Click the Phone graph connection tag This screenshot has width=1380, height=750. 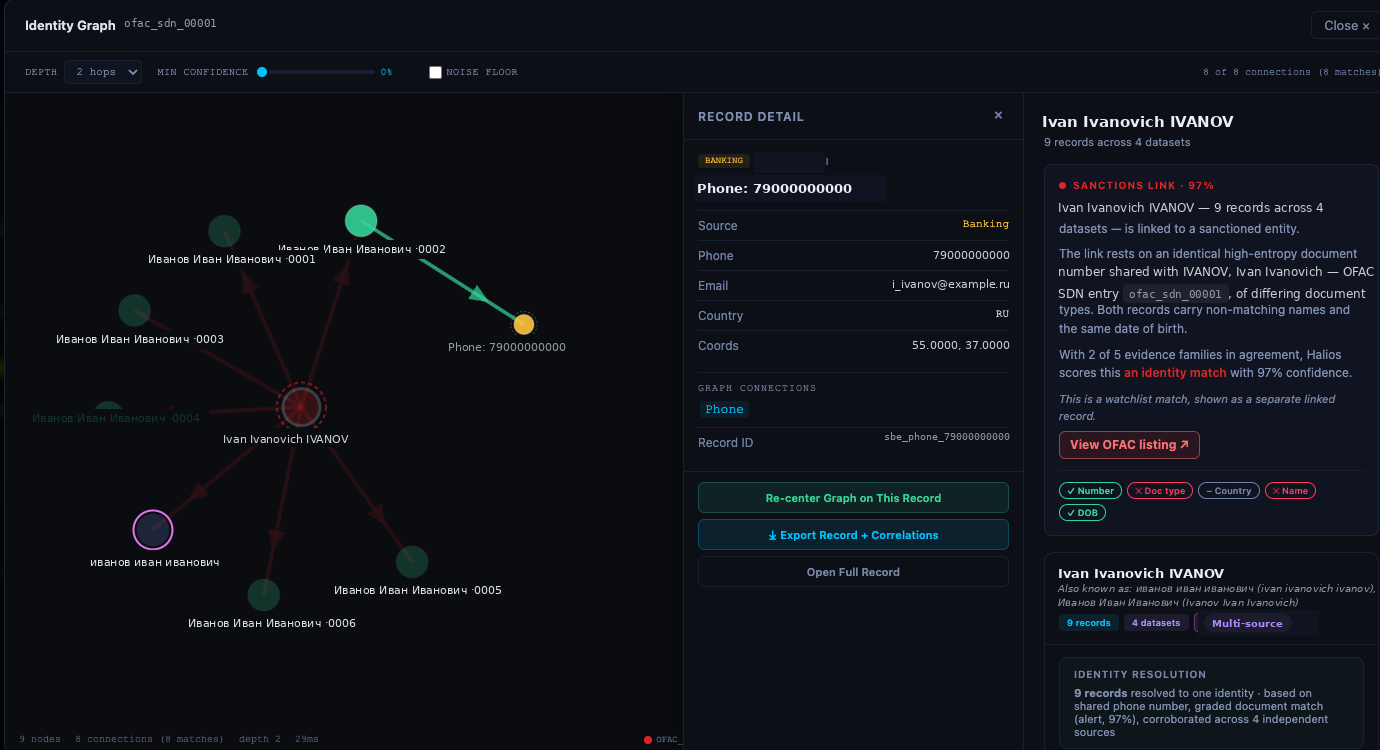tap(724, 409)
